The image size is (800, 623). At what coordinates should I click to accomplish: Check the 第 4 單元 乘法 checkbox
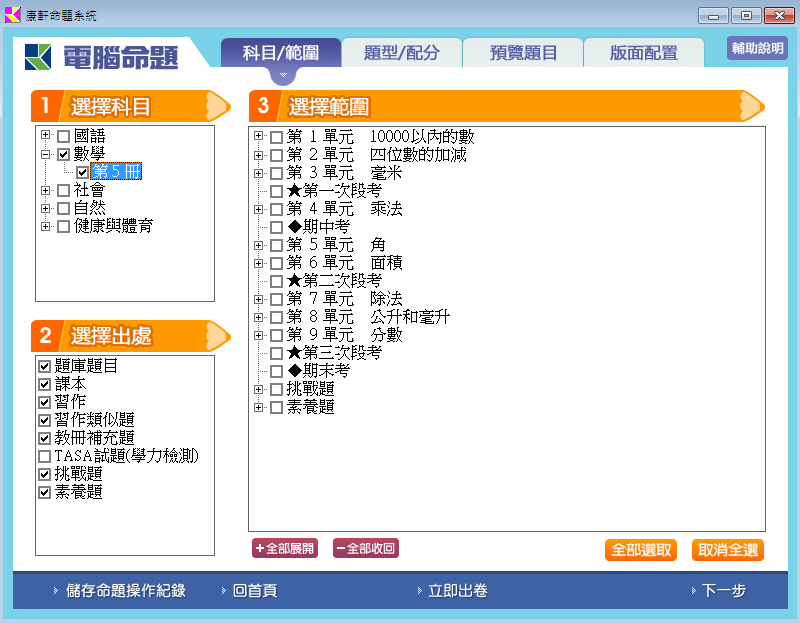[x=276, y=209]
